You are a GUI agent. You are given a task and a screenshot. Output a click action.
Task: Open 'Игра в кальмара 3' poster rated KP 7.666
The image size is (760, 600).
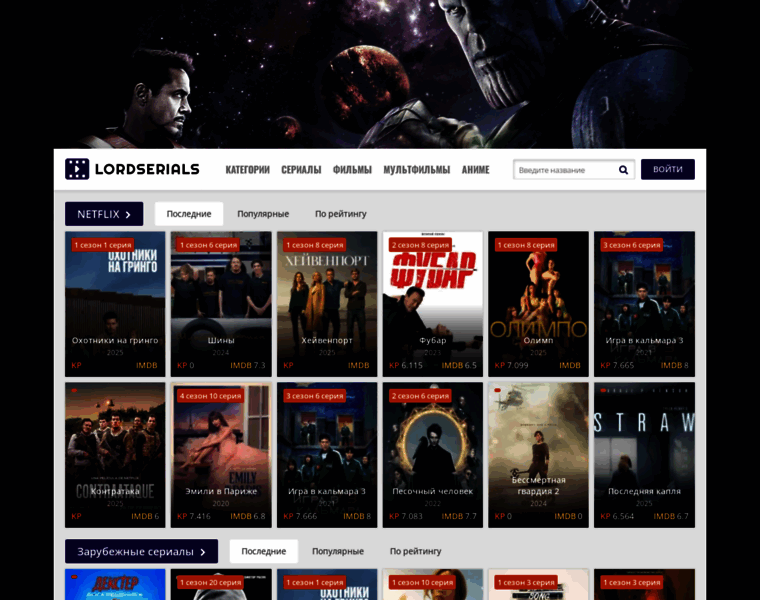tap(327, 455)
